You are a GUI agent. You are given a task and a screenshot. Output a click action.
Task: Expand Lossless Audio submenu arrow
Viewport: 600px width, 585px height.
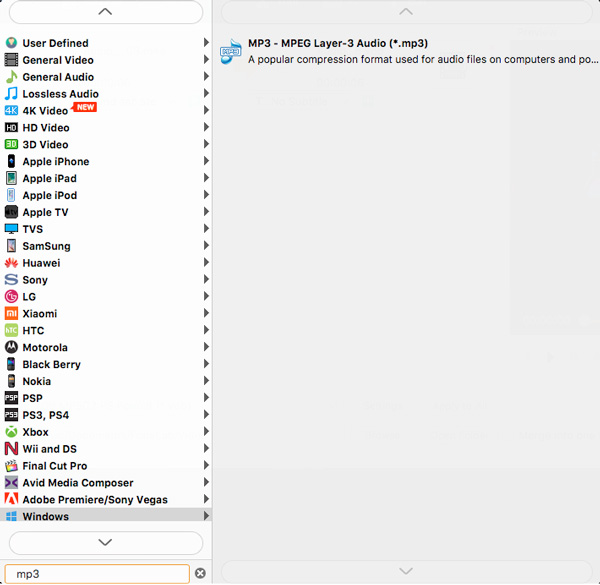(x=206, y=93)
